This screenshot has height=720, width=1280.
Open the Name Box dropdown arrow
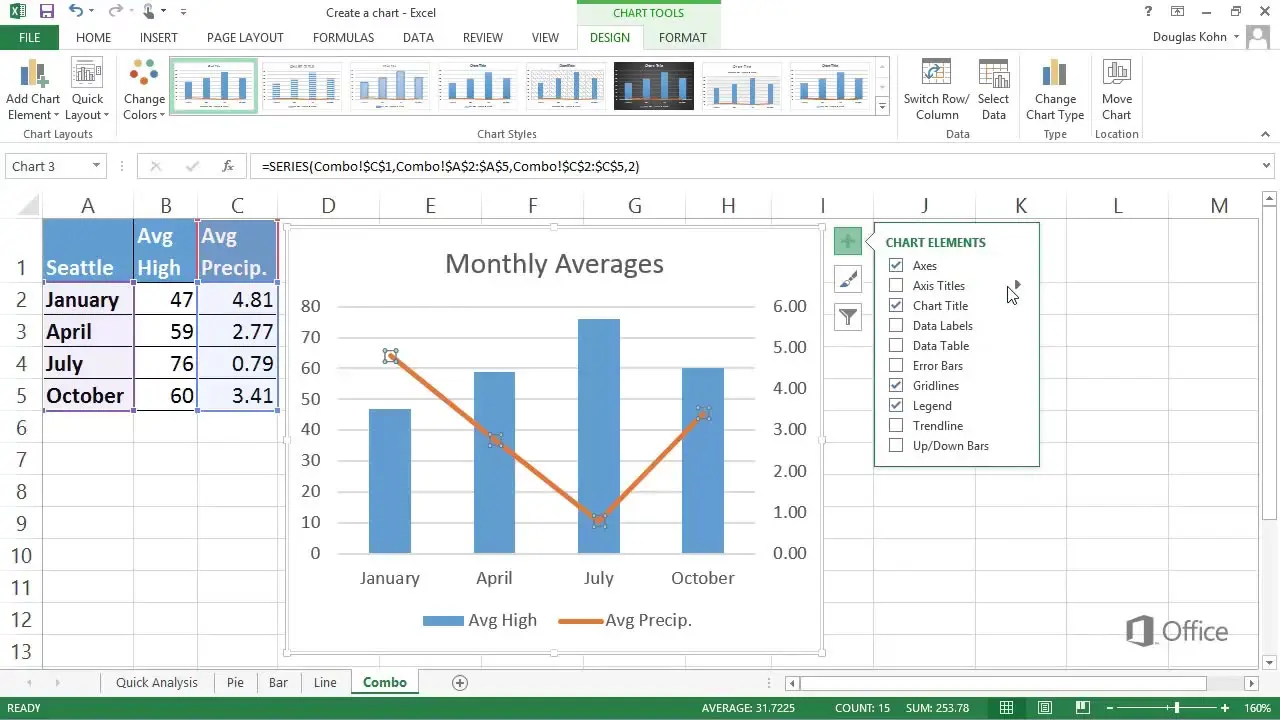(96, 166)
